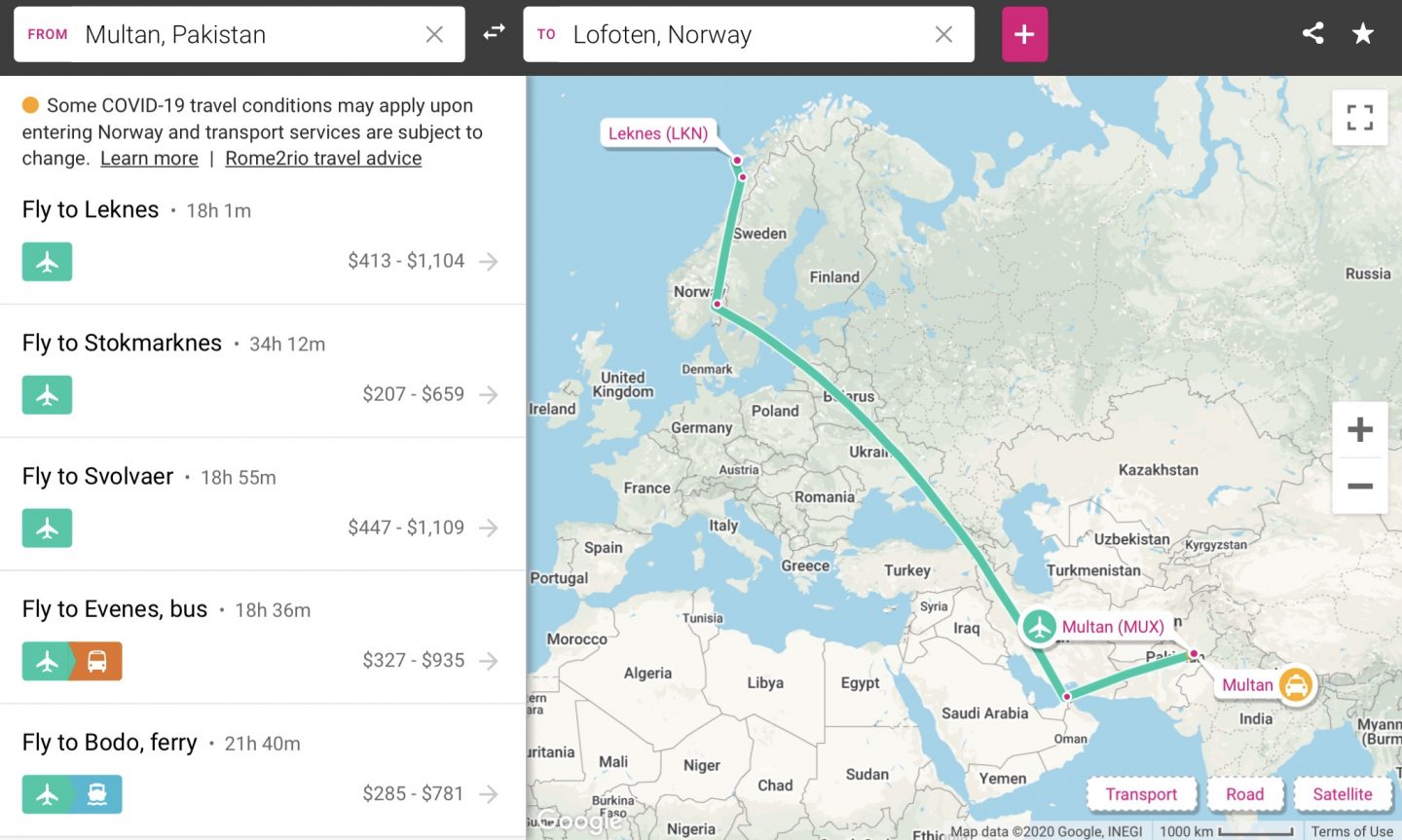The width and height of the screenshot is (1402, 840).
Task: Open the COVID-19 Learn more link
Action: coord(149,159)
